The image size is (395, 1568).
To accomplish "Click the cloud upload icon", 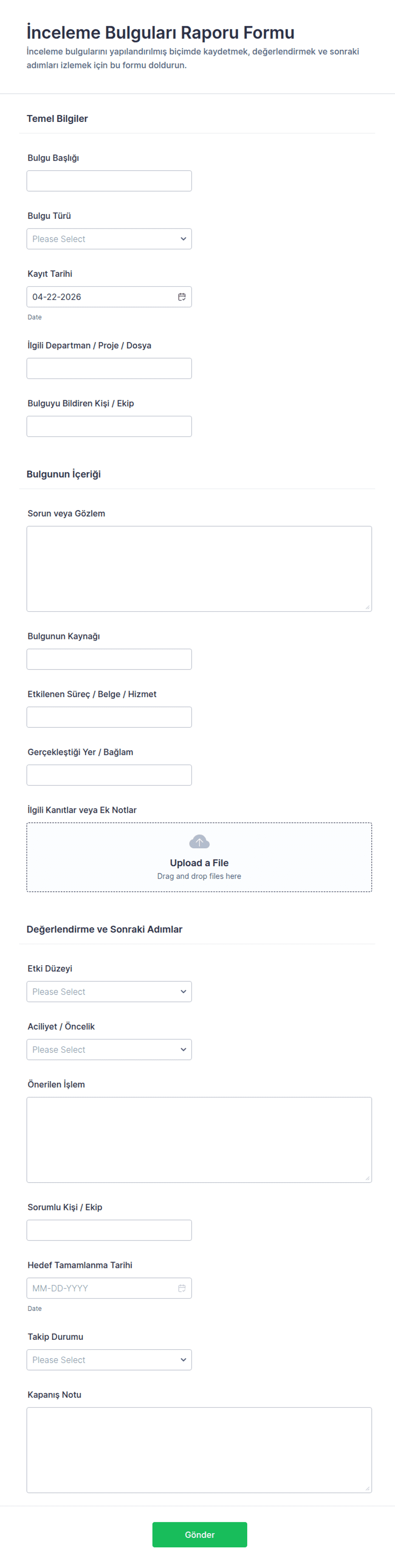I will pyautogui.click(x=199, y=842).
